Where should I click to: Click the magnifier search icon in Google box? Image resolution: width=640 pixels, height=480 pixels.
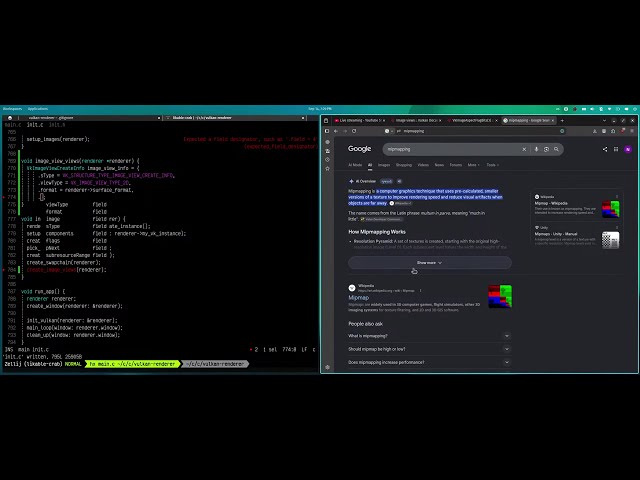tap(556, 149)
